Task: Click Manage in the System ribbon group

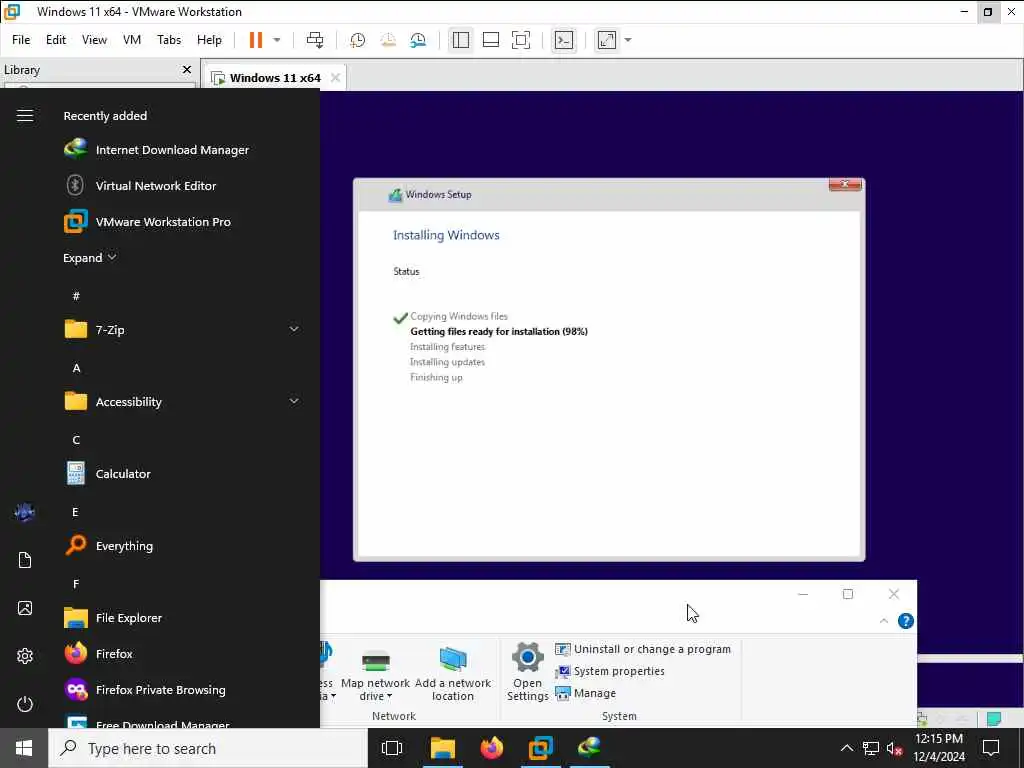Action: [585, 693]
